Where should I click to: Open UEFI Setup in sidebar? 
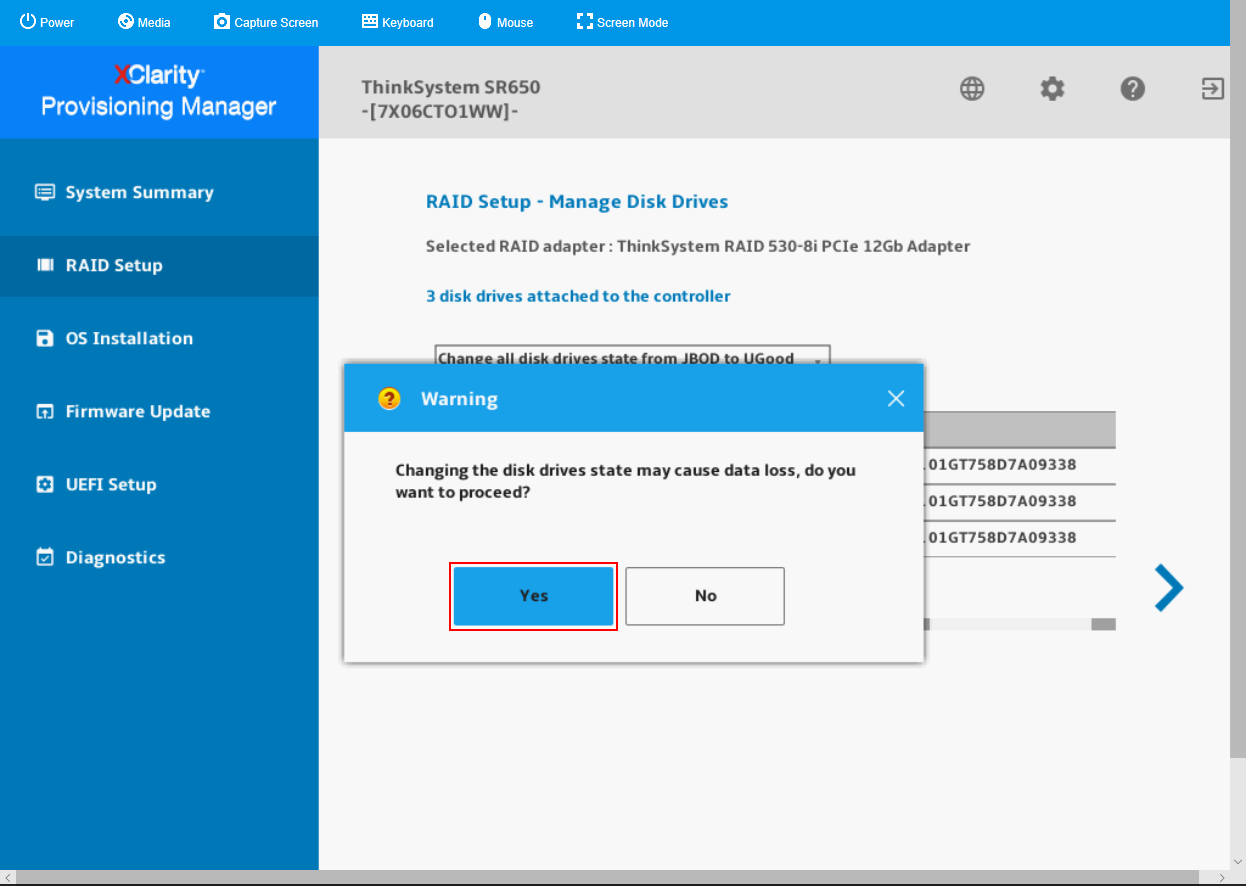point(159,484)
